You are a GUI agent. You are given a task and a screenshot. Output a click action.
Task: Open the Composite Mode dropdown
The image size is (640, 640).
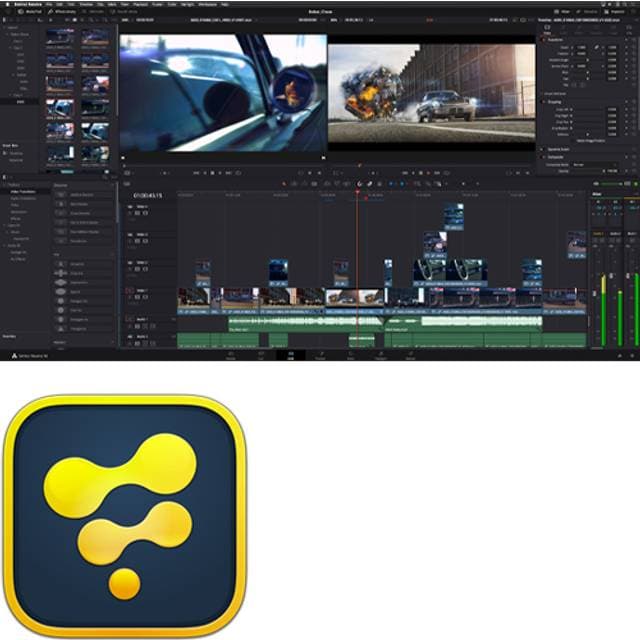point(594,164)
